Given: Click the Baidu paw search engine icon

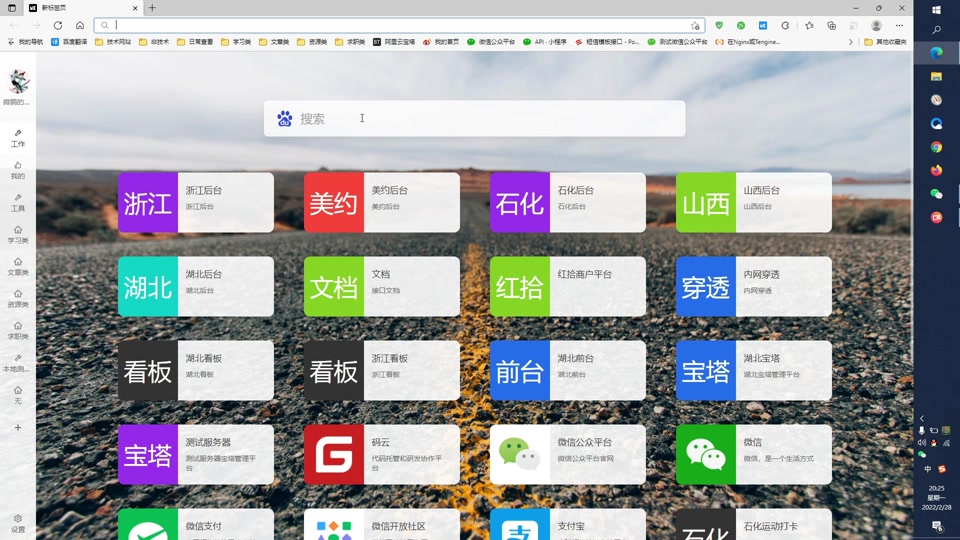Looking at the screenshot, I should pyautogui.click(x=284, y=118).
